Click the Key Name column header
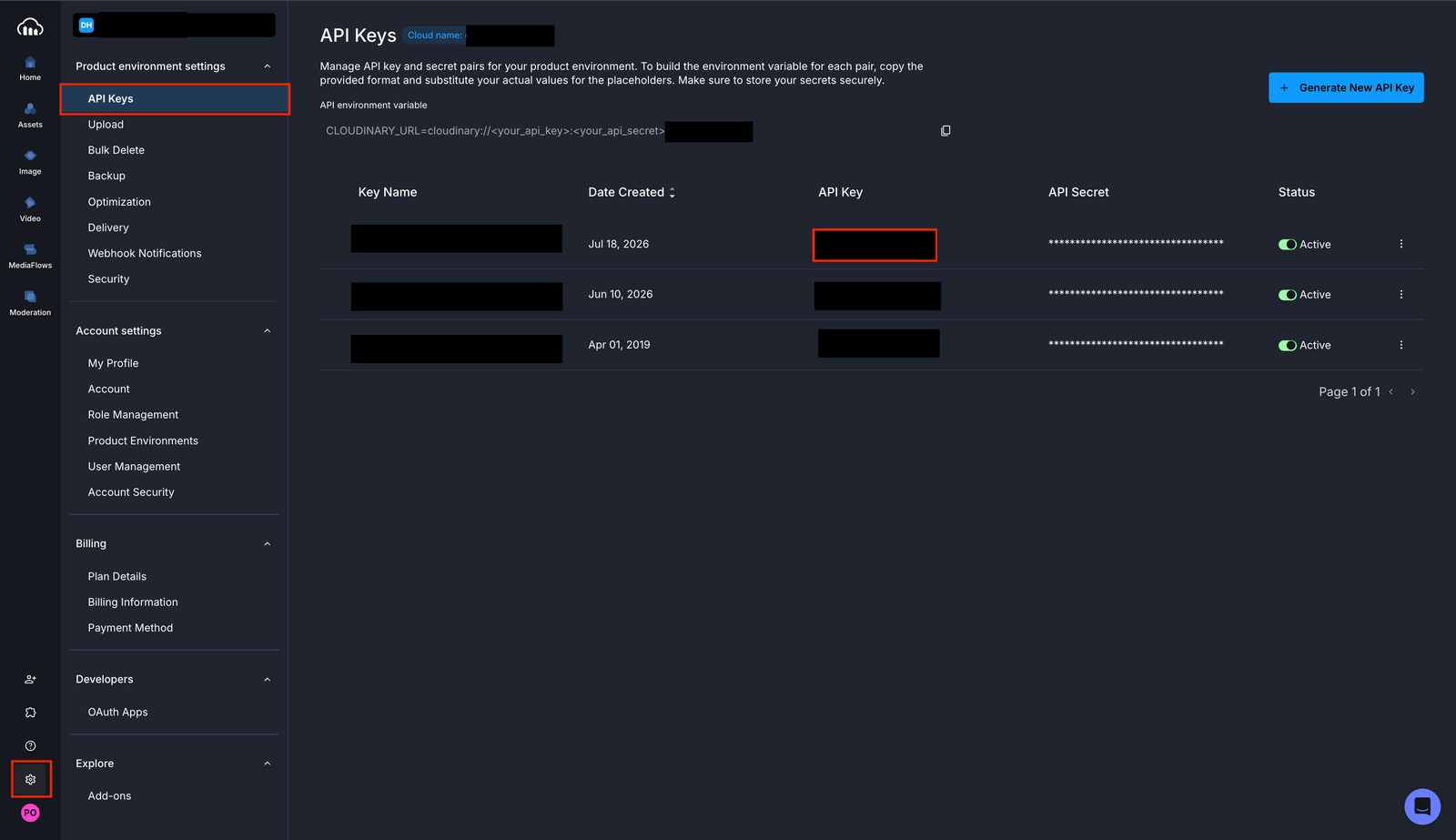This screenshot has width=1456, height=840. point(388,192)
